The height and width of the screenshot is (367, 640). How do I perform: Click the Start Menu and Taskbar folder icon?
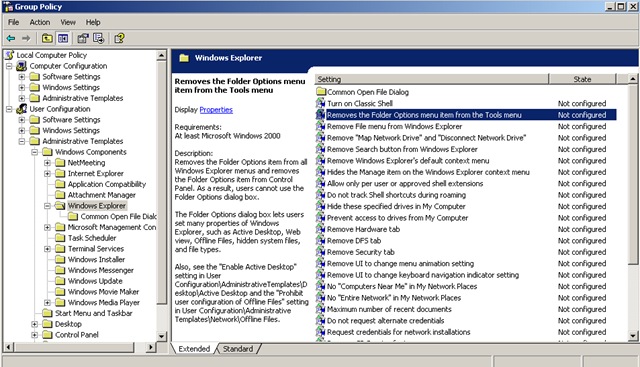coord(47,313)
